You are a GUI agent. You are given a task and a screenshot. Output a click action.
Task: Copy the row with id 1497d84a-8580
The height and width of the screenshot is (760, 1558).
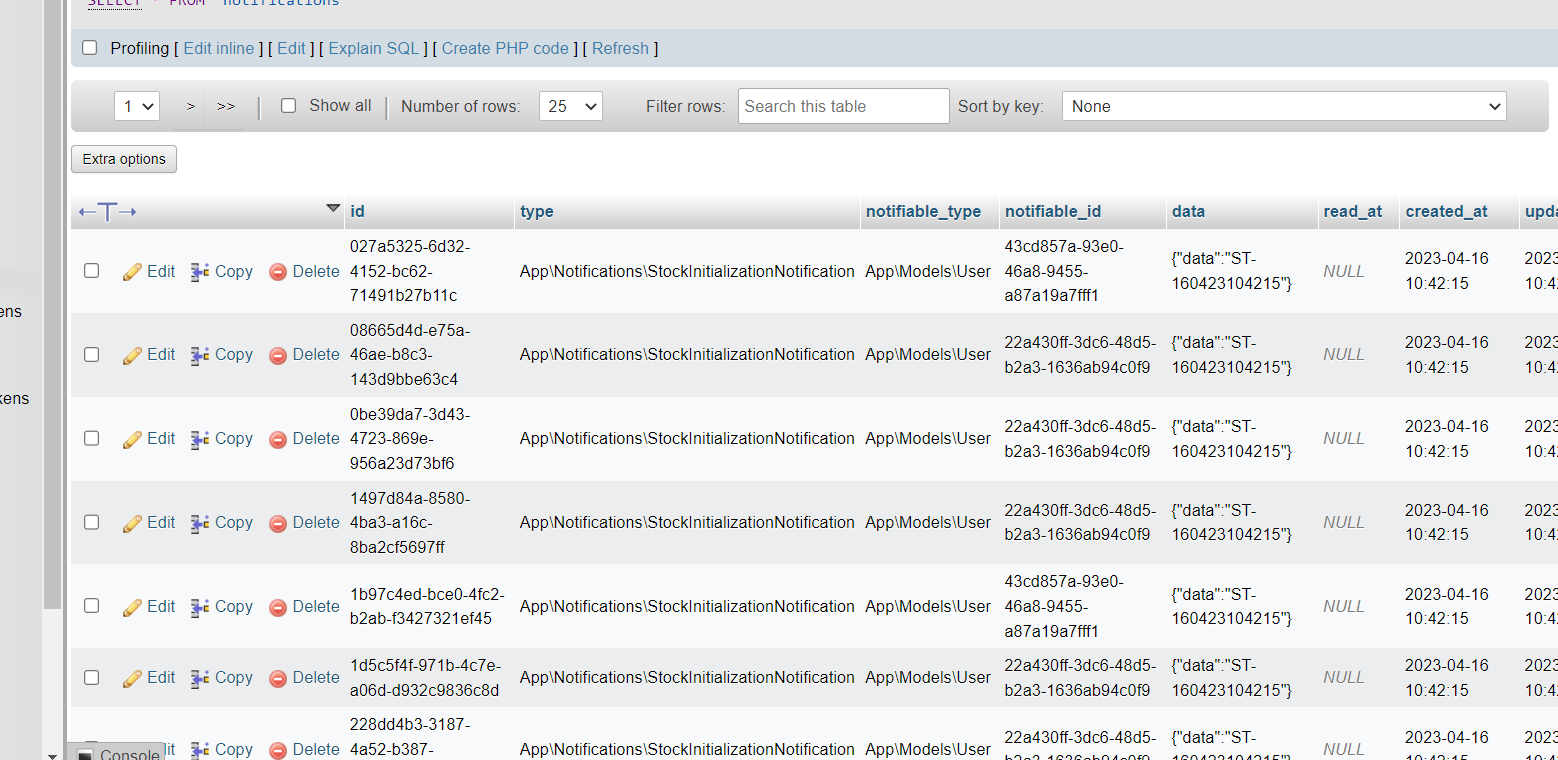pyautogui.click(x=221, y=522)
